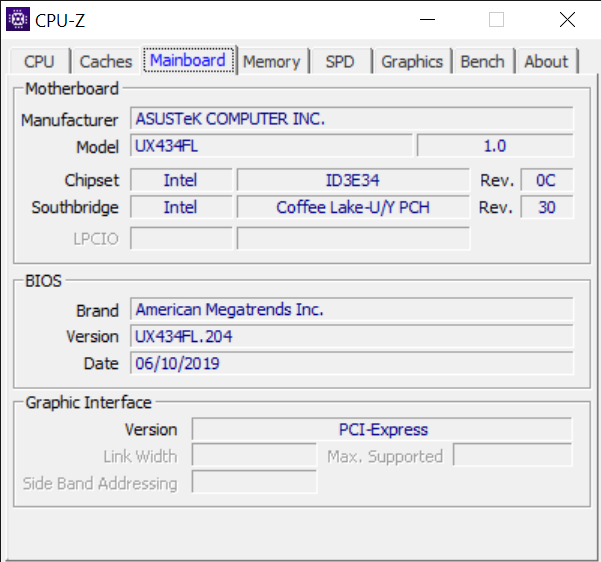Click the chipset revision 0C value
The height and width of the screenshot is (562, 601).
coord(547,180)
